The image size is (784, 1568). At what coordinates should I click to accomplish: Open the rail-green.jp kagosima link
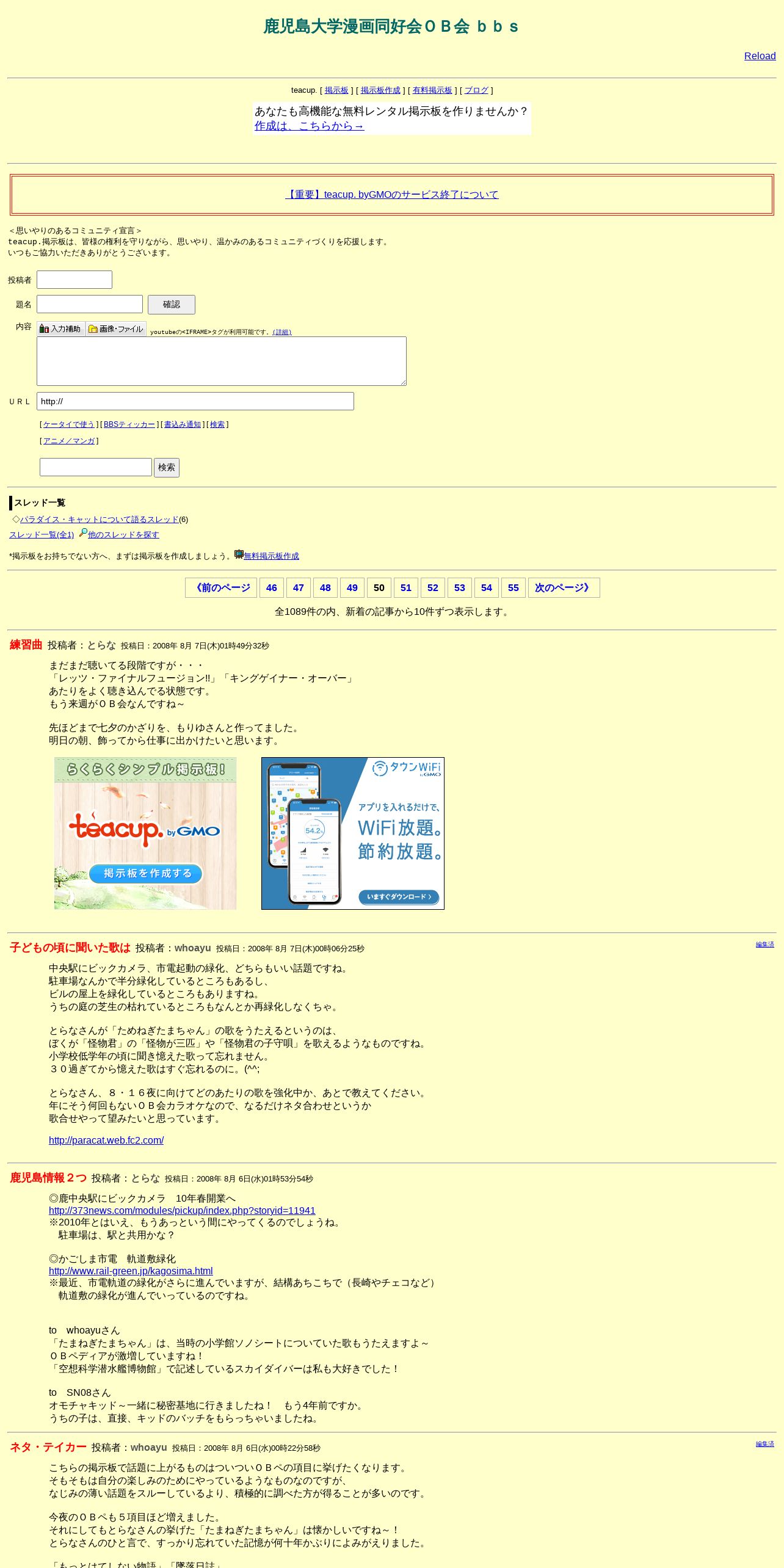(x=131, y=1271)
